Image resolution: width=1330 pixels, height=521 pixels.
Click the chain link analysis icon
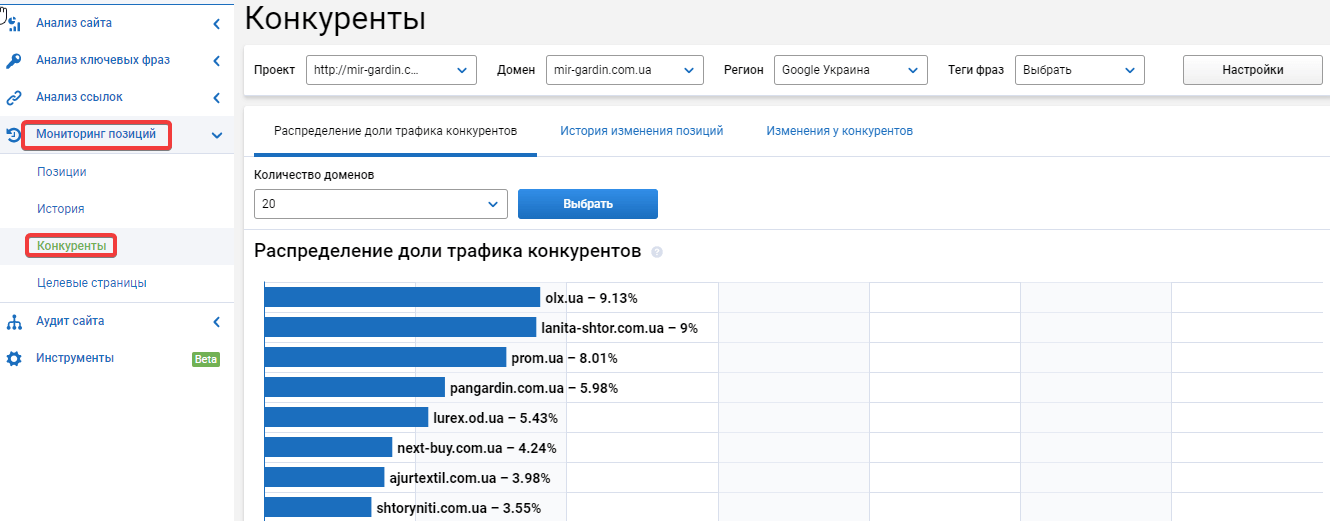[14, 97]
